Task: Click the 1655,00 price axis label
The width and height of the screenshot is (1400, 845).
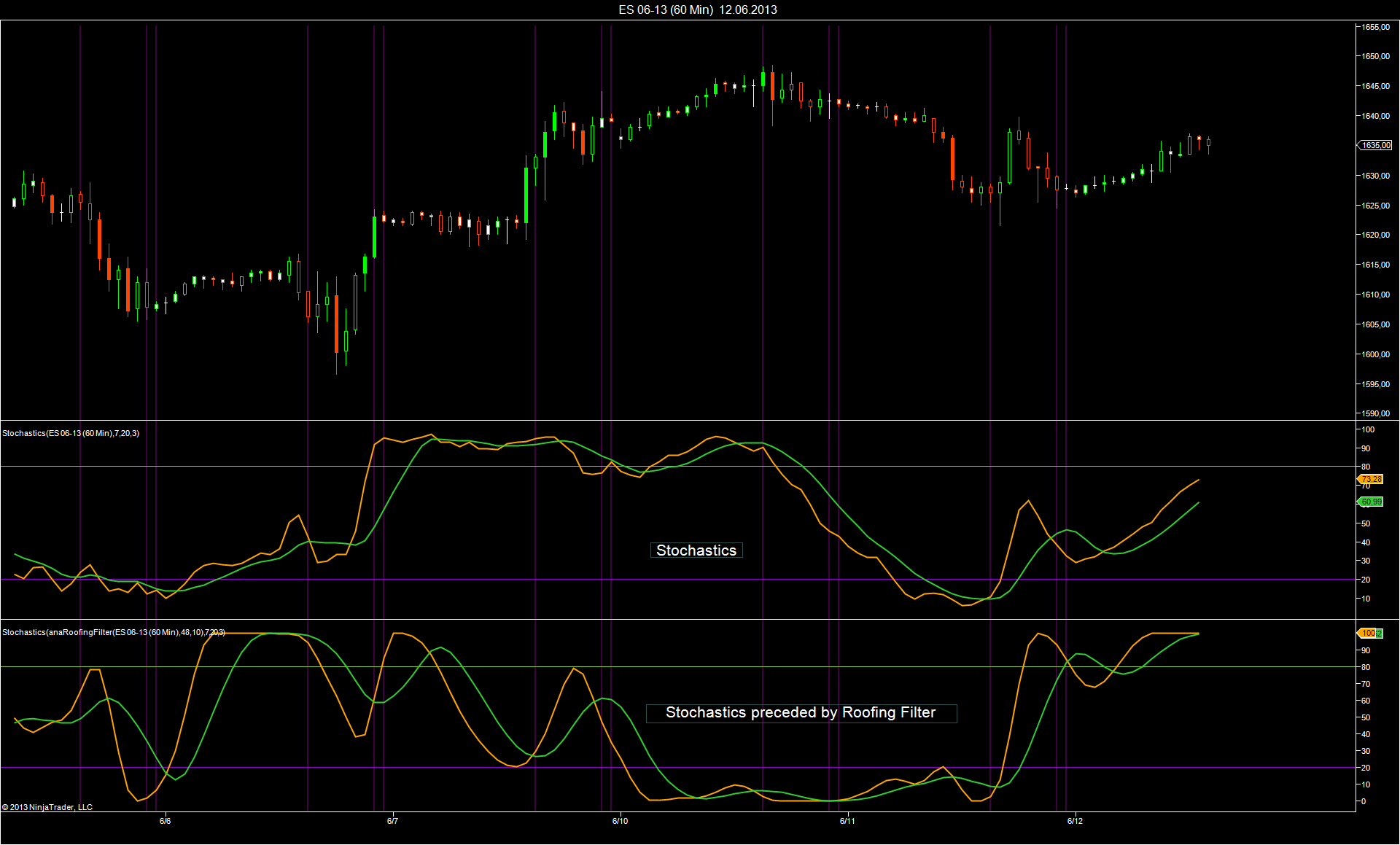Action: [x=1375, y=27]
